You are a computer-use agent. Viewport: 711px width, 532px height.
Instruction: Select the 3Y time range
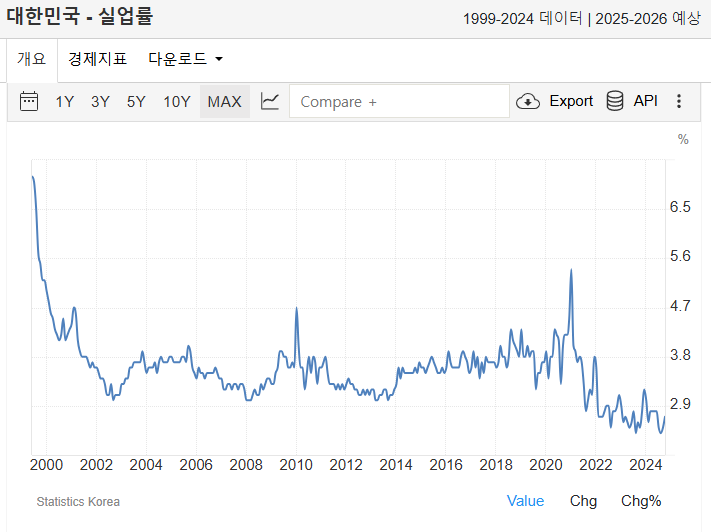coord(100,101)
